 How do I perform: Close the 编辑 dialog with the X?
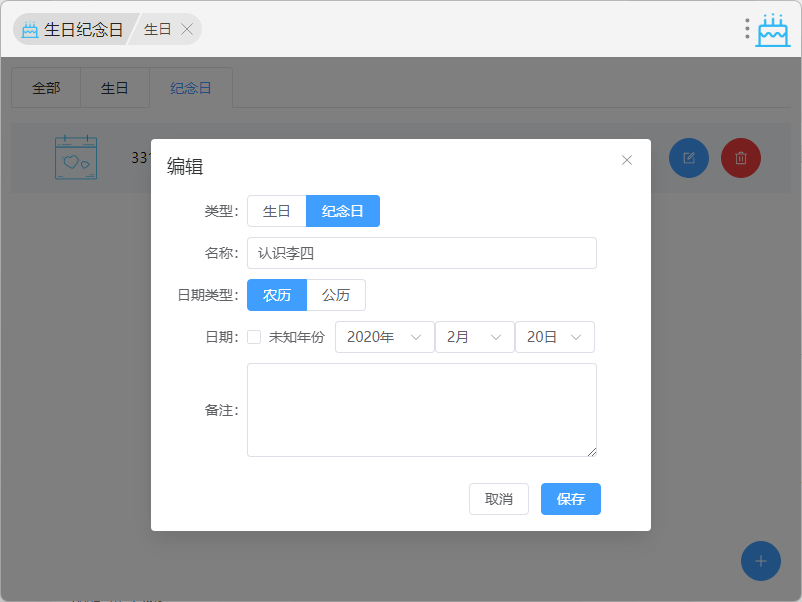[627, 160]
